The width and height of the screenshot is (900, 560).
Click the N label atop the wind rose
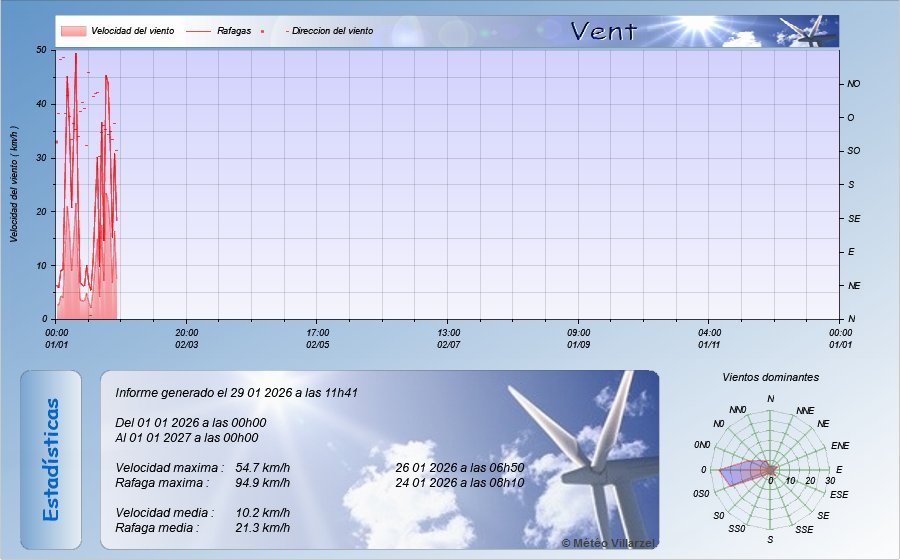[x=770, y=399]
